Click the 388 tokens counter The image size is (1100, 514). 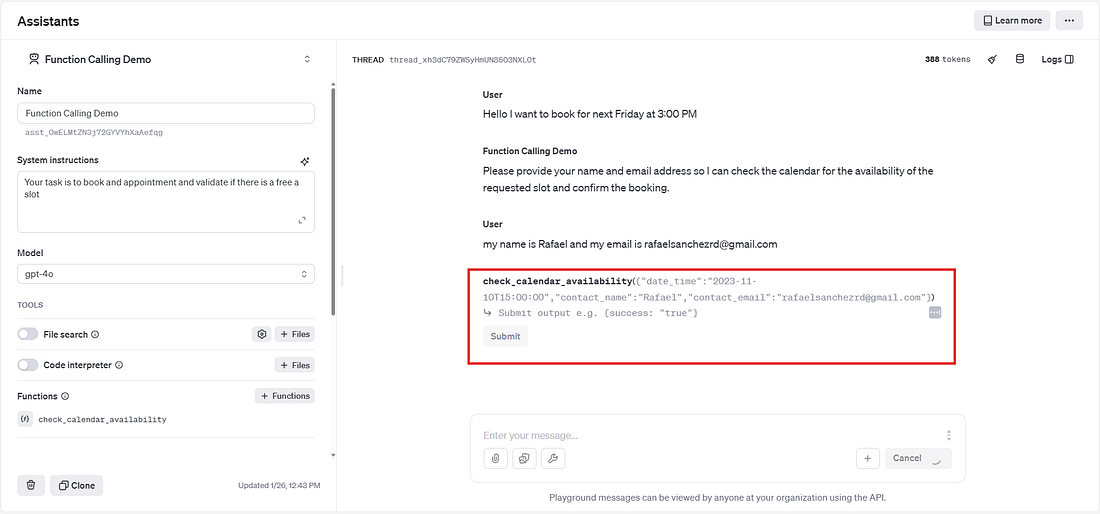click(948, 60)
